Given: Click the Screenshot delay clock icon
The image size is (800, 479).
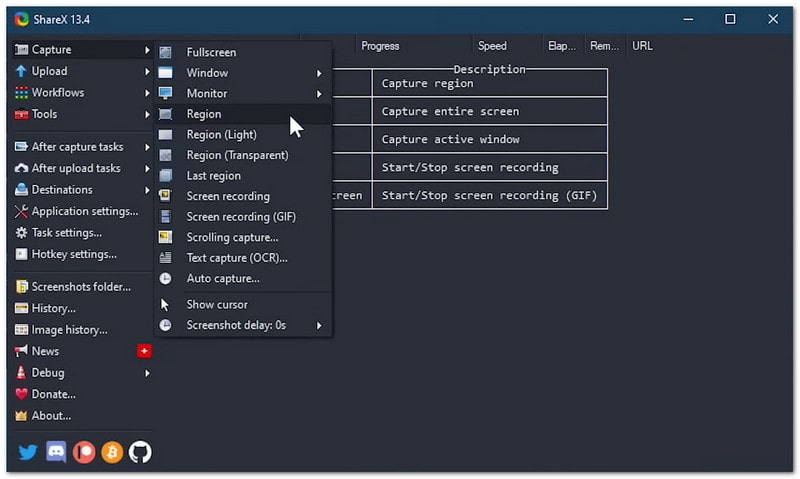Looking at the screenshot, I should click(165, 325).
